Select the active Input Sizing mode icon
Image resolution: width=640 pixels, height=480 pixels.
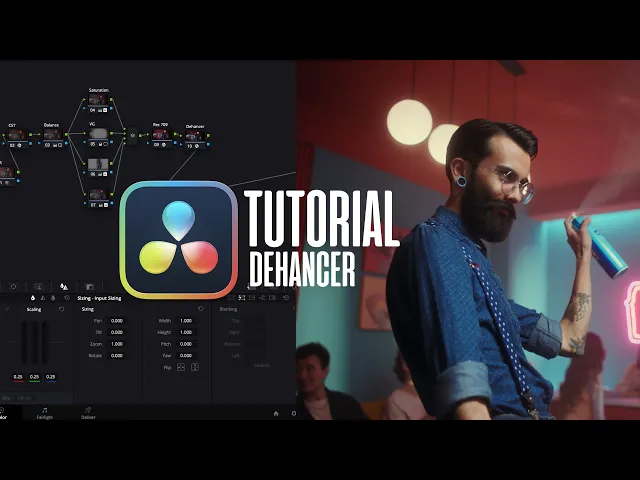[x=242, y=298]
